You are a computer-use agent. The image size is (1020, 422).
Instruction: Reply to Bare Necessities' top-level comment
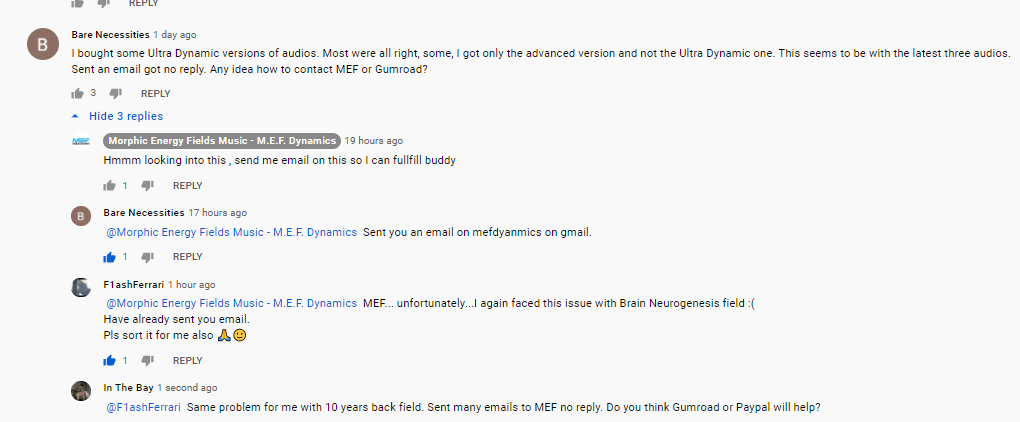155,94
